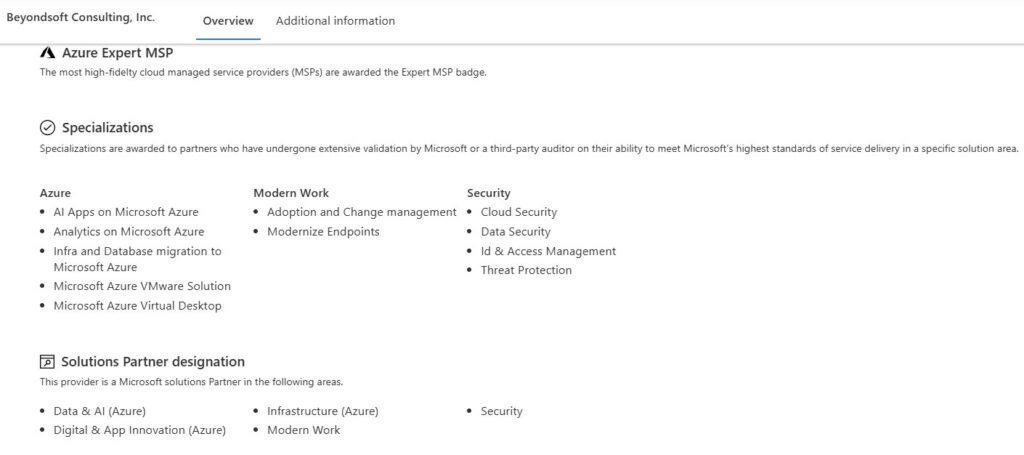Select Modernize Endpoints specialization

[324, 232]
